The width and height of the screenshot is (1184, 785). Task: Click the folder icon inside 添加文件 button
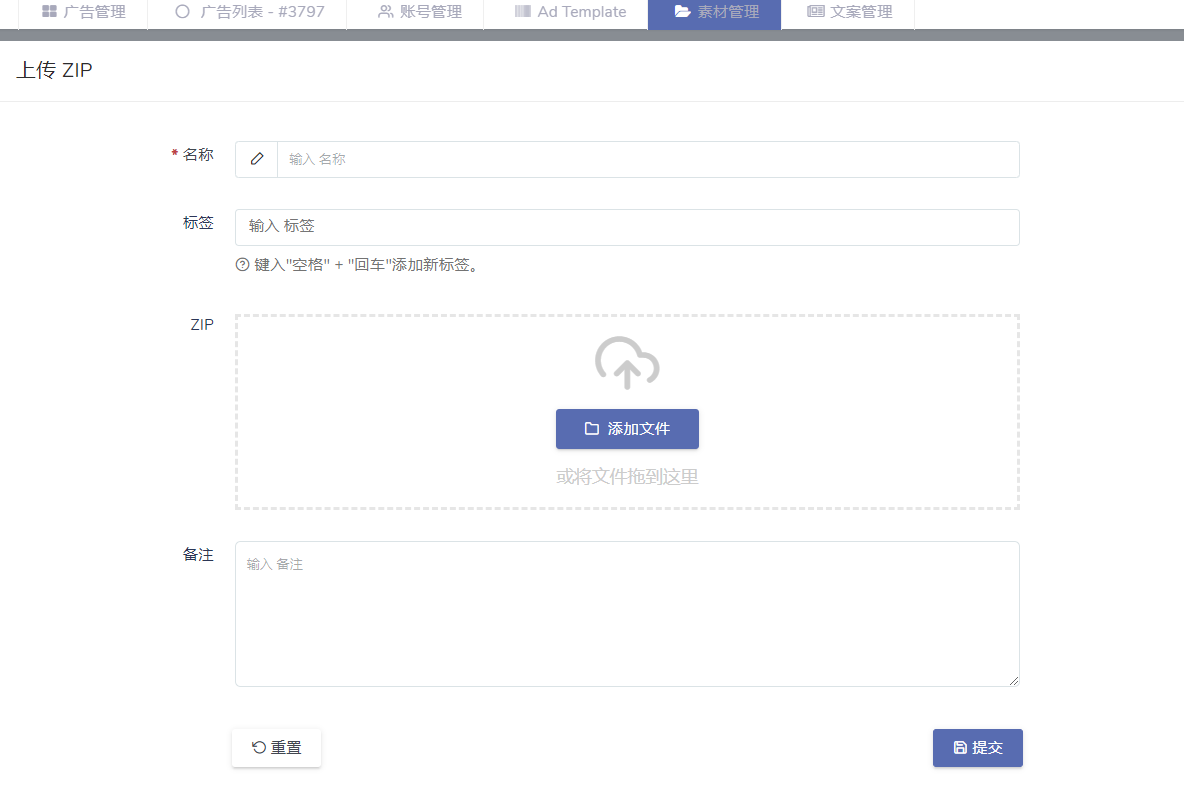(x=591, y=428)
